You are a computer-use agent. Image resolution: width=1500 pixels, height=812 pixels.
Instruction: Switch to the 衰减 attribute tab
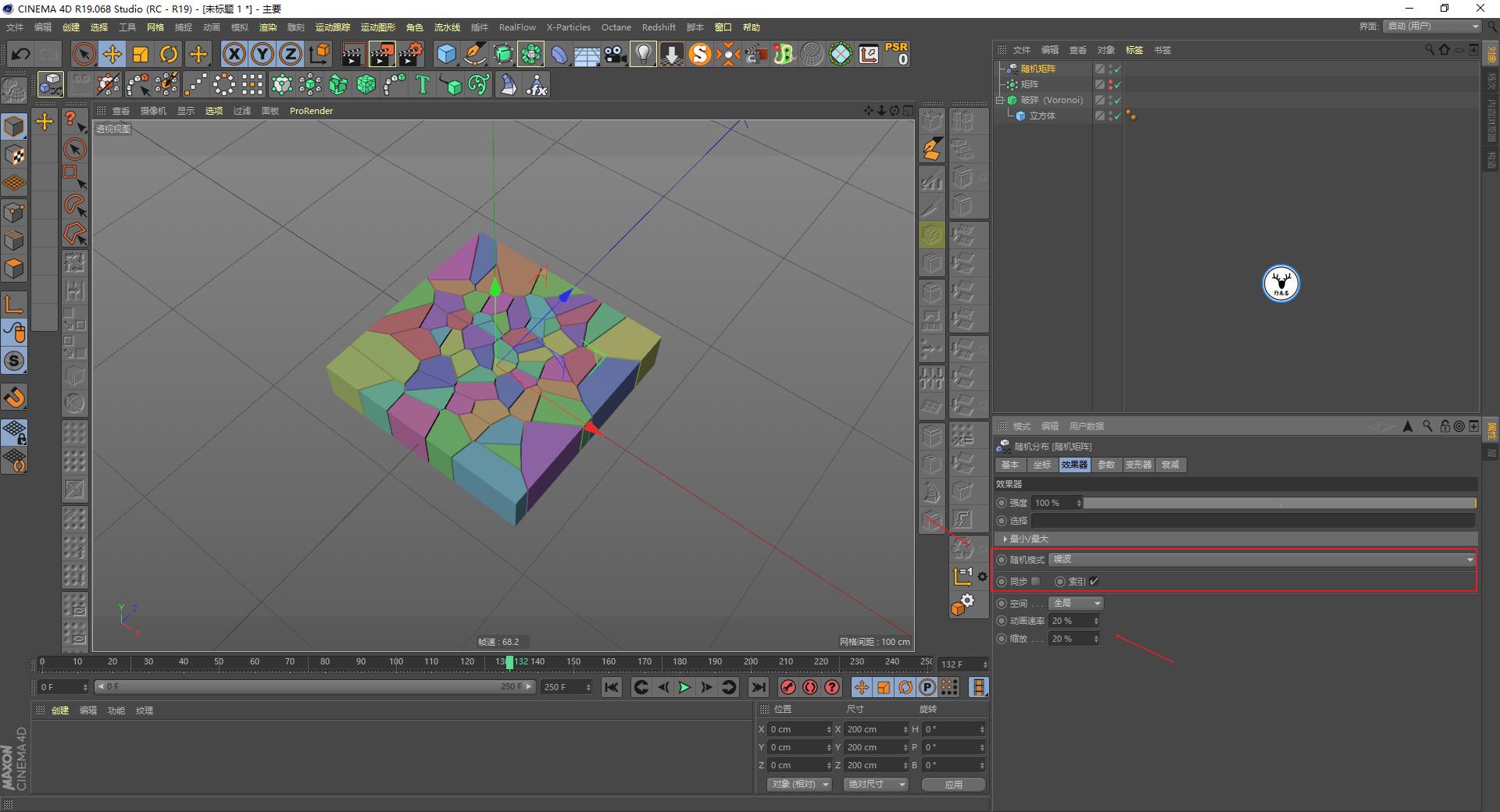[1170, 465]
